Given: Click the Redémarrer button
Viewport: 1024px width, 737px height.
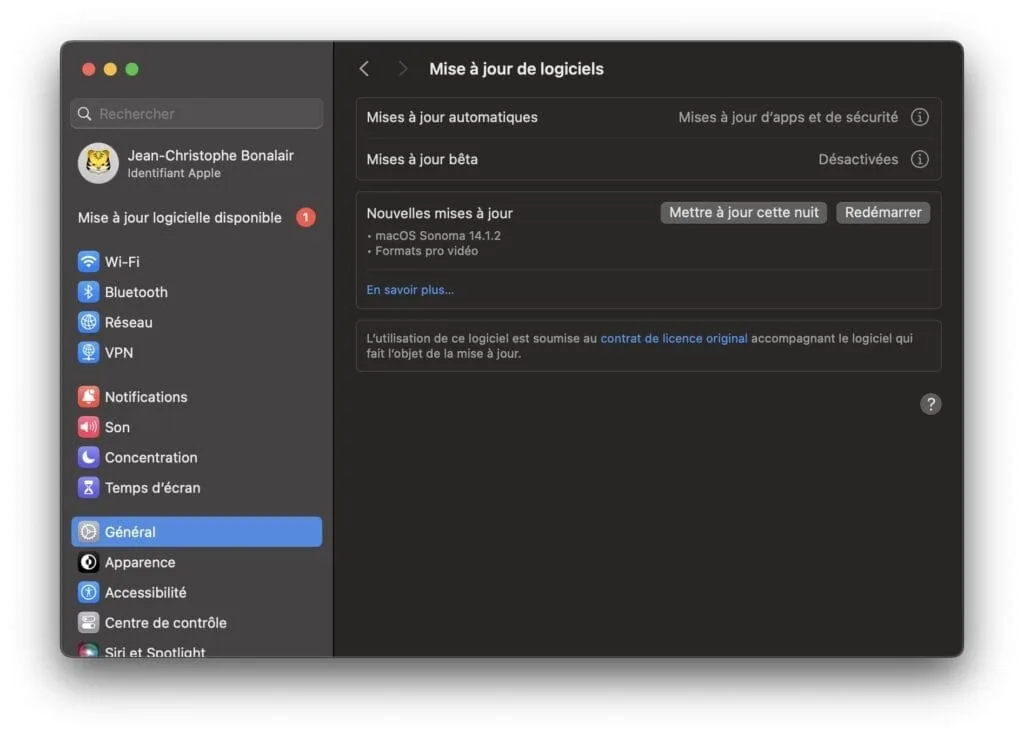Looking at the screenshot, I should 883,212.
